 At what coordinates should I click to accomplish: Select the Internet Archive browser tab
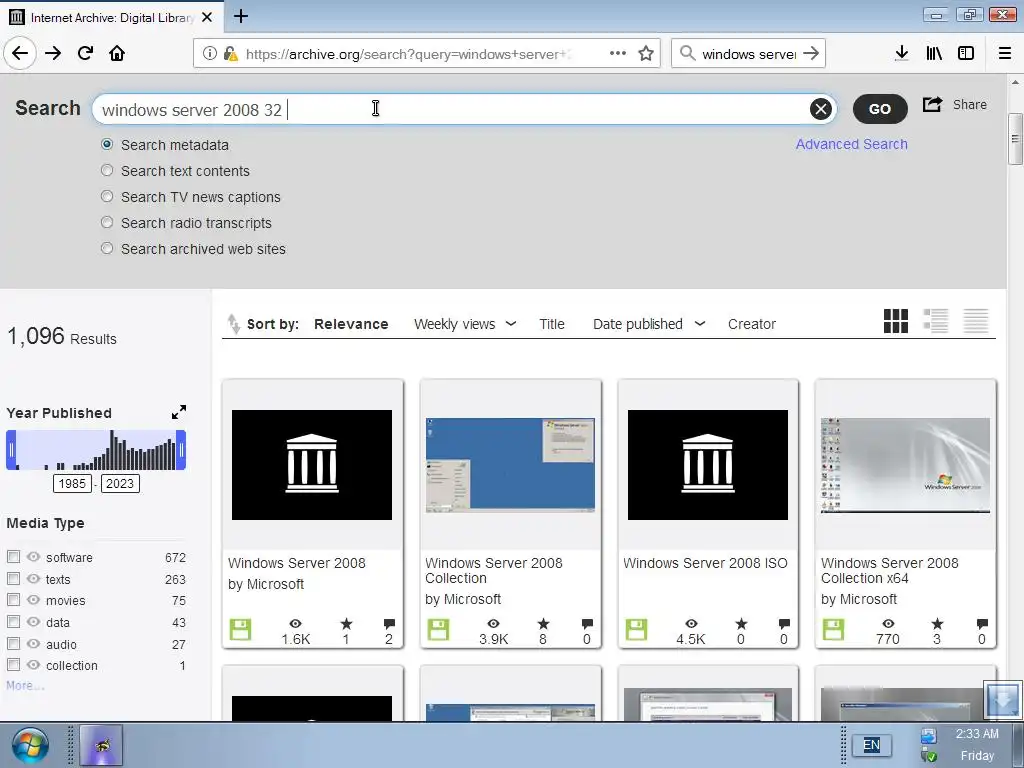click(111, 17)
